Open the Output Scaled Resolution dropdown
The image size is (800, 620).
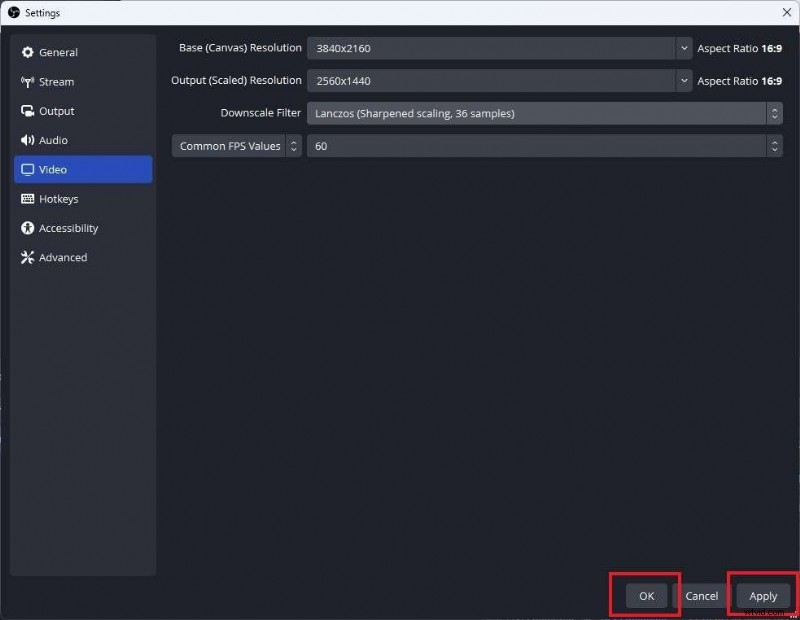coord(684,80)
